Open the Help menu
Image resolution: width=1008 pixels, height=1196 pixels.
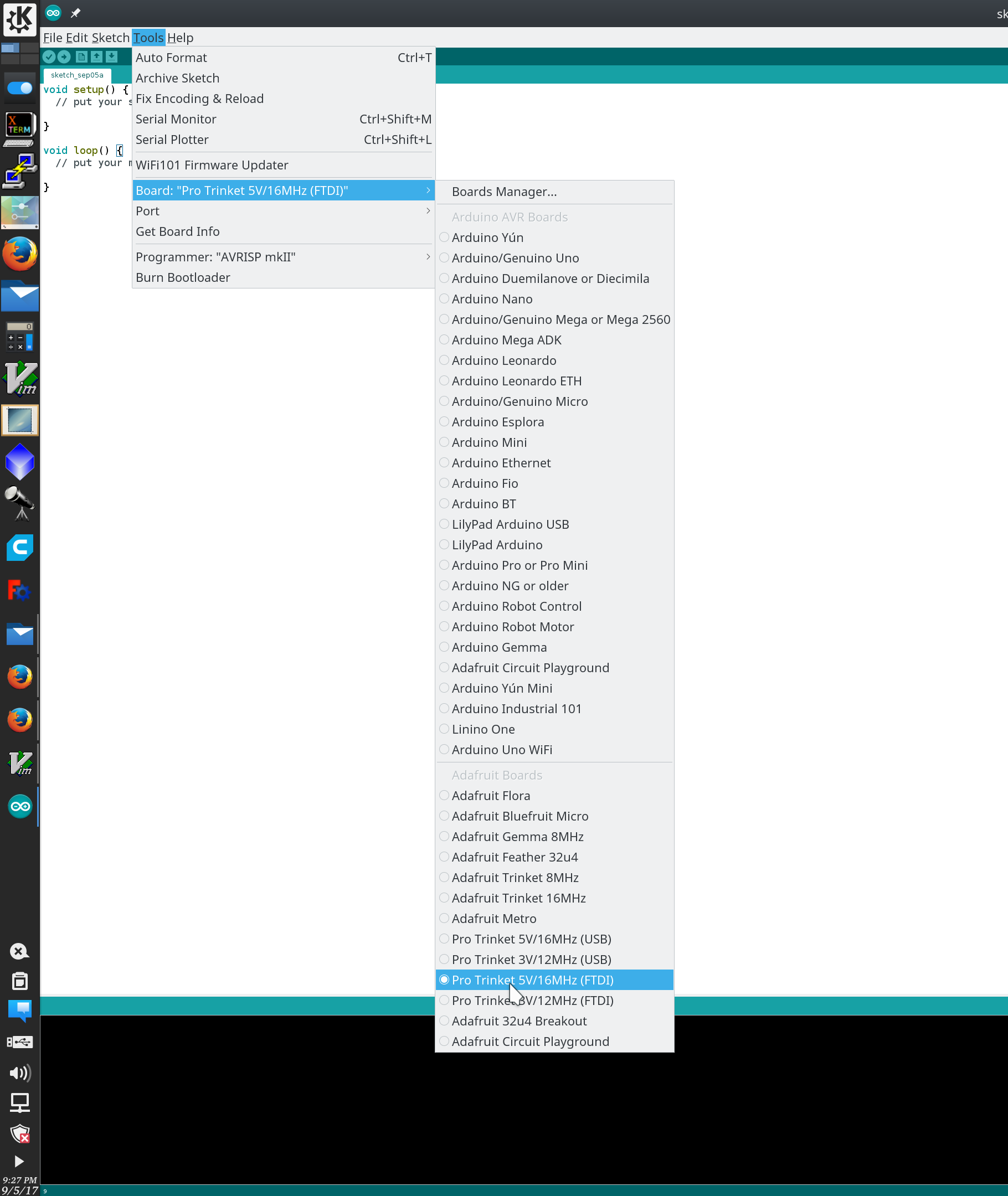180,38
